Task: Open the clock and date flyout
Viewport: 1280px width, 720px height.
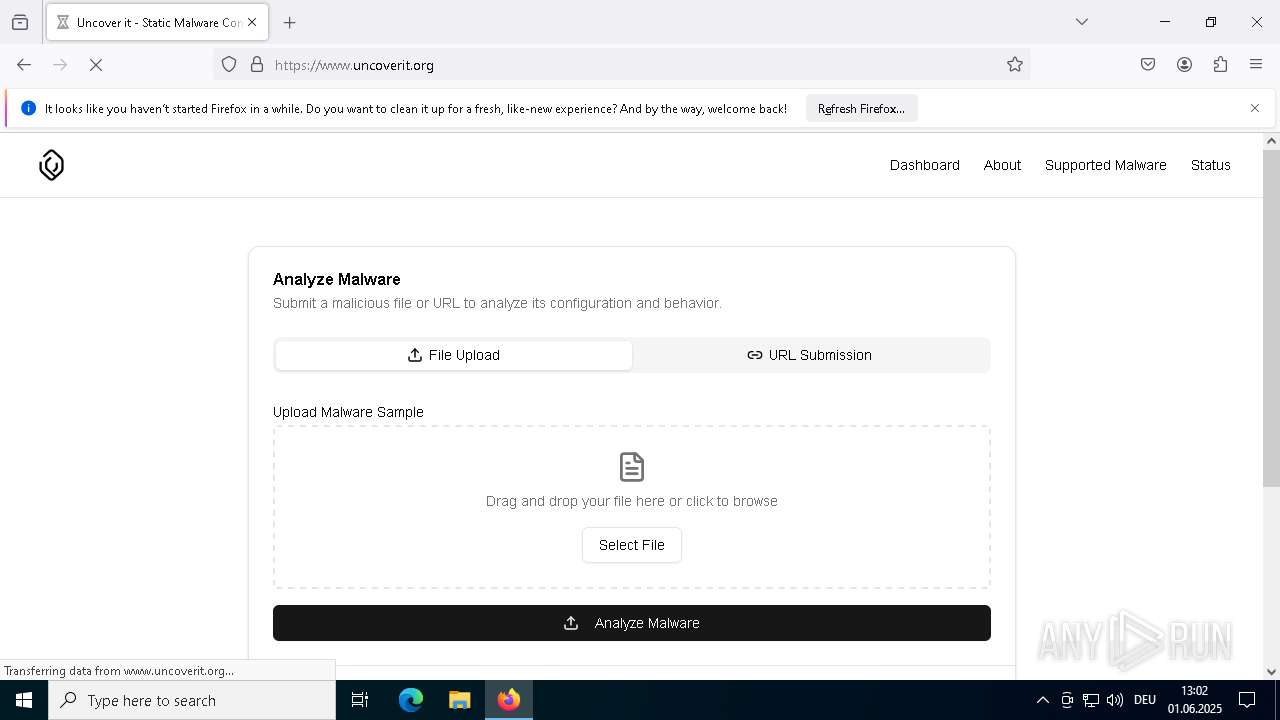Action: pyautogui.click(x=1195, y=700)
